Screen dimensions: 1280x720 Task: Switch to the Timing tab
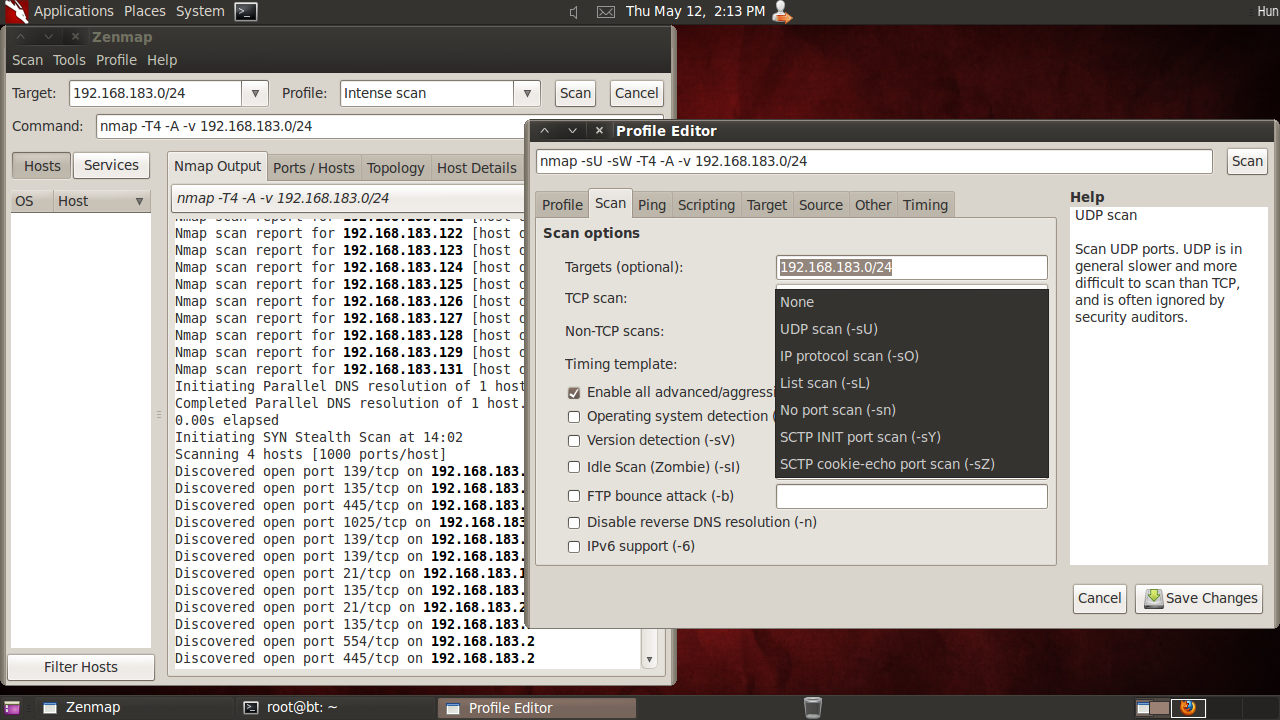click(925, 205)
